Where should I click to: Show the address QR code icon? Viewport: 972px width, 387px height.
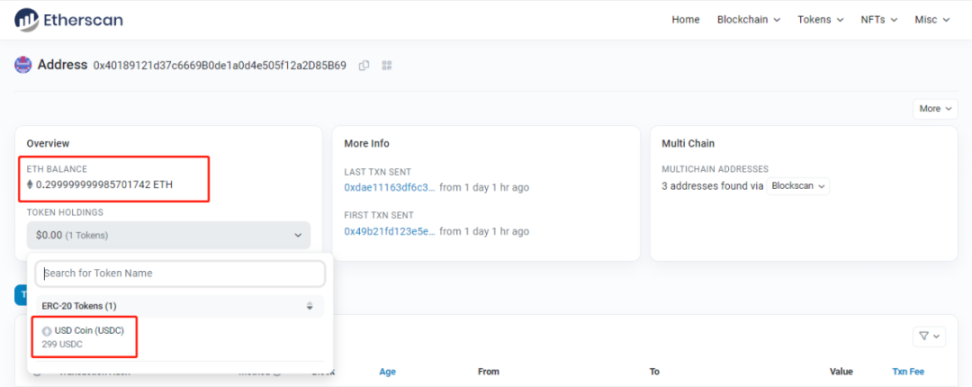[x=387, y=65]
